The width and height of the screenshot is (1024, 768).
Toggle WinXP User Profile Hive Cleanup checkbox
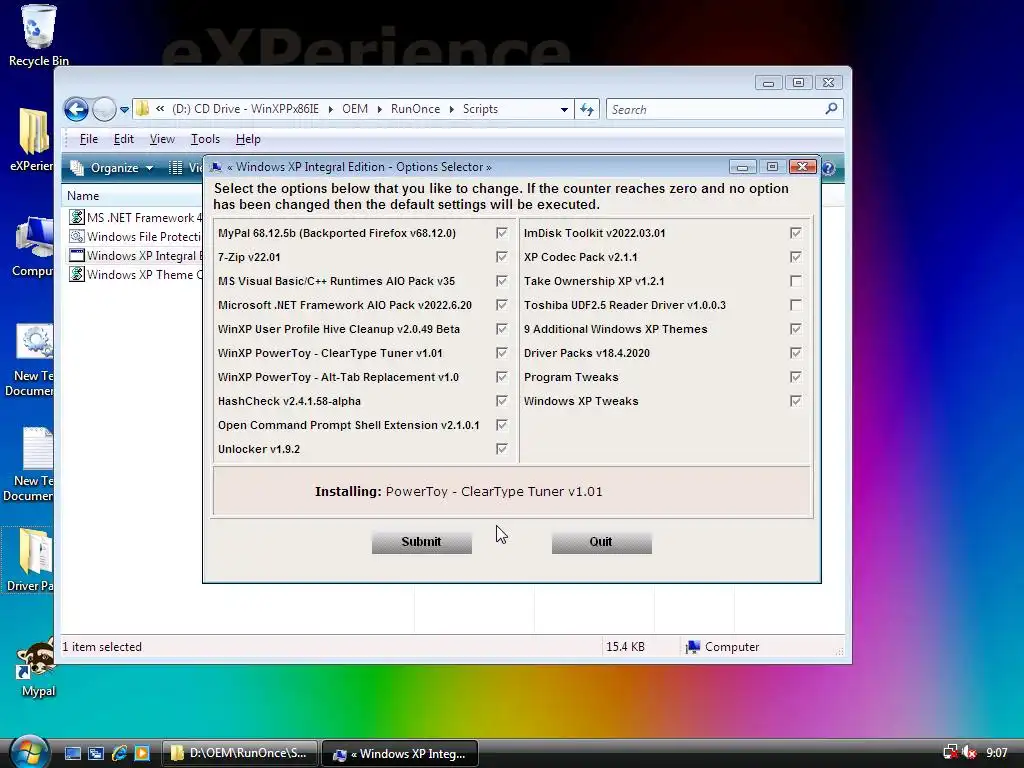(502, 329)
